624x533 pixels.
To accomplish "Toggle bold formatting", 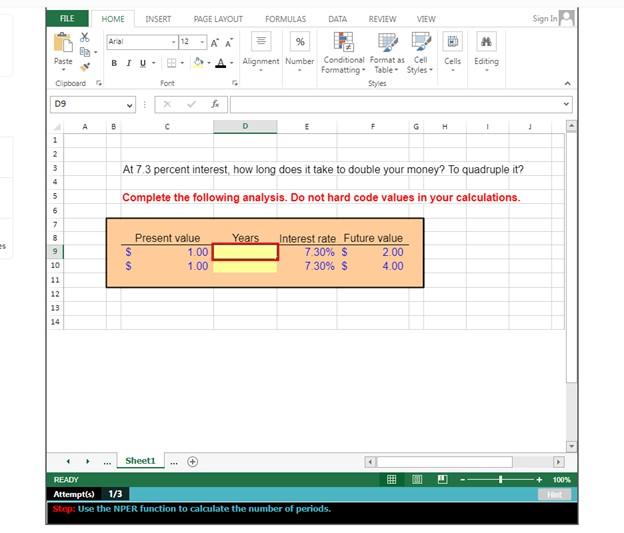I will tap(114, 63).
